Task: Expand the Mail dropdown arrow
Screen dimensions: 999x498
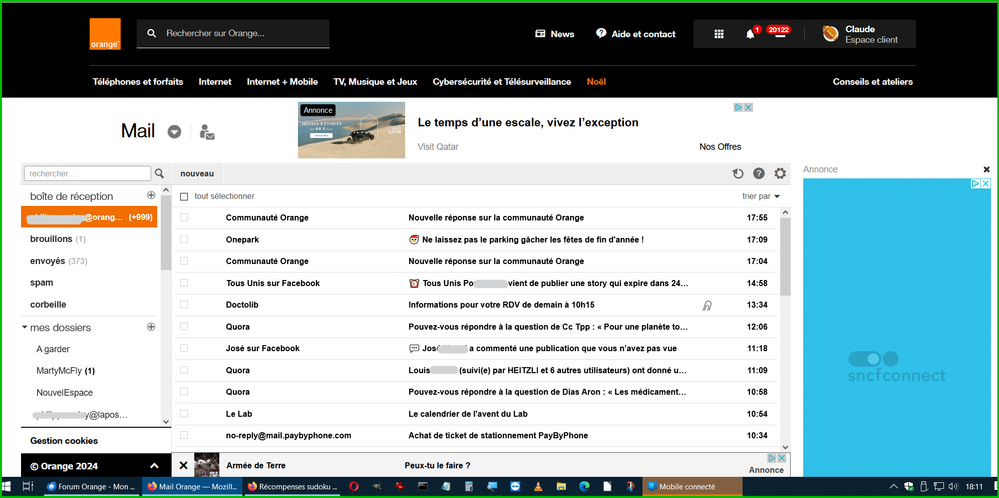Action: [174, 132]
